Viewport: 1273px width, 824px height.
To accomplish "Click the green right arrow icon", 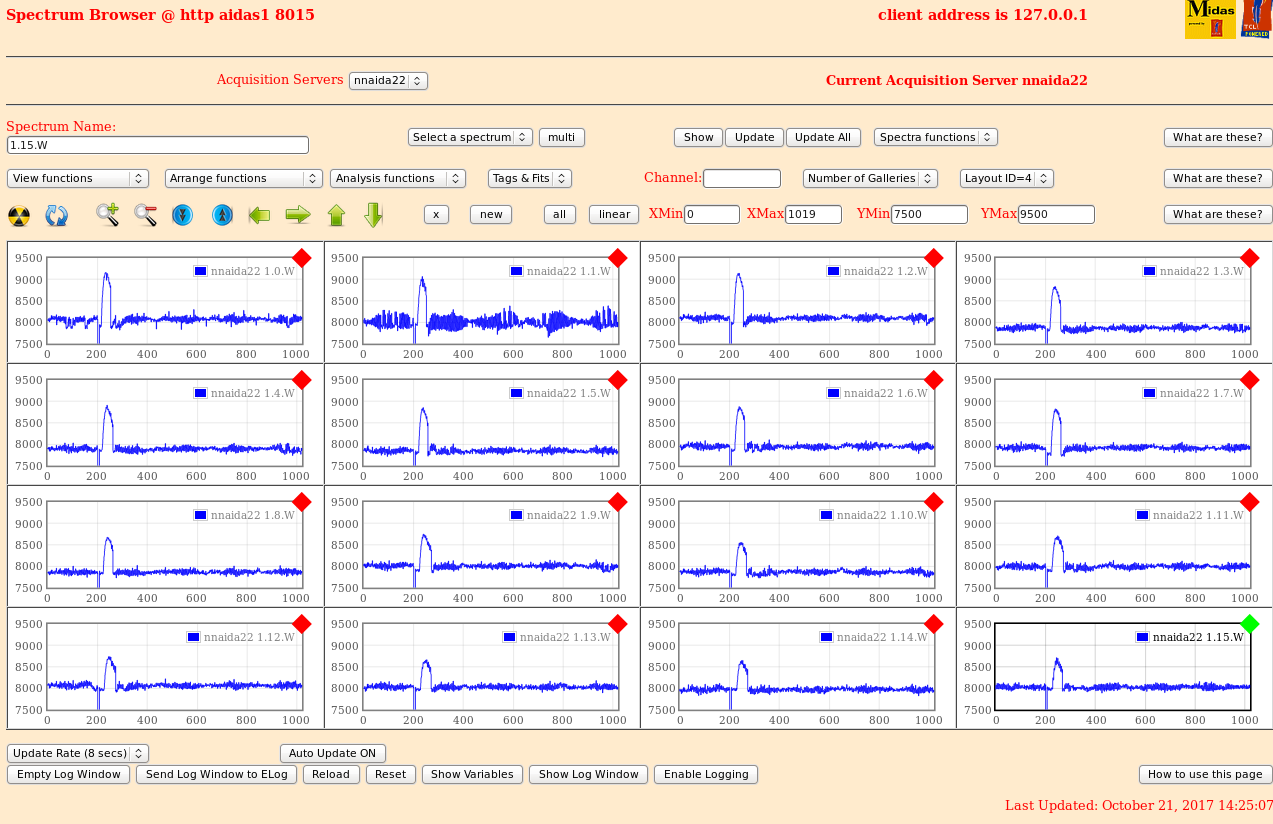I will point(298,214).
